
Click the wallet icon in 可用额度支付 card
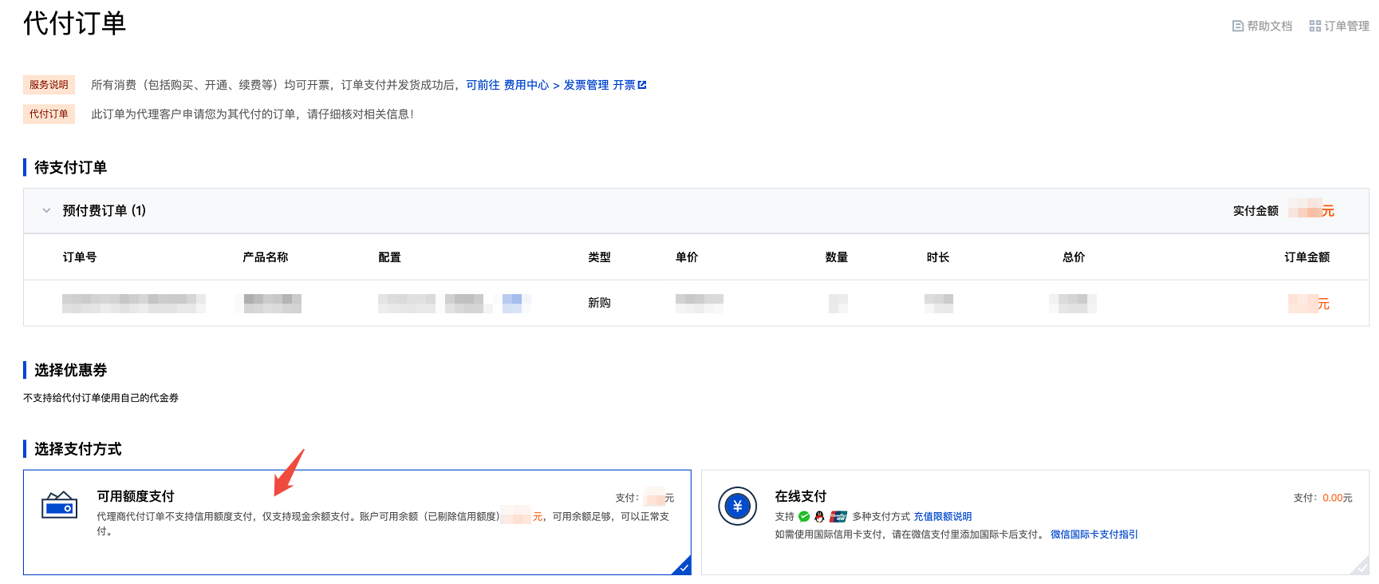pos(59,505)
